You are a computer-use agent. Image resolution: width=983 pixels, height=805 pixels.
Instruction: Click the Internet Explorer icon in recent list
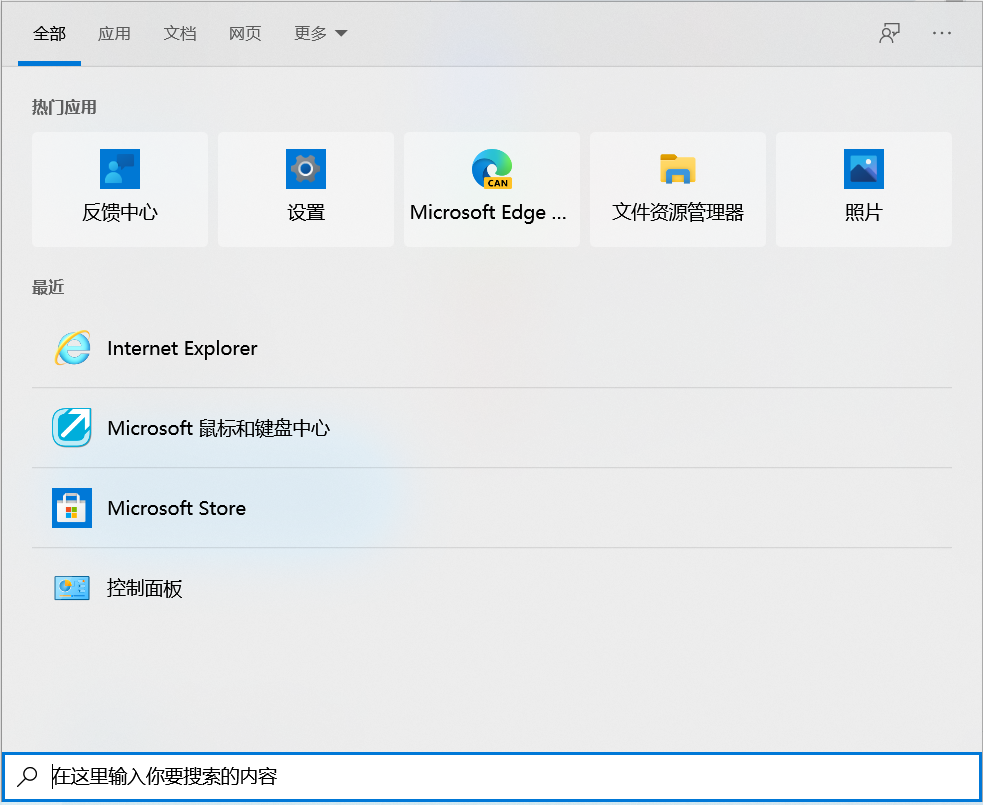coord(72,348)
